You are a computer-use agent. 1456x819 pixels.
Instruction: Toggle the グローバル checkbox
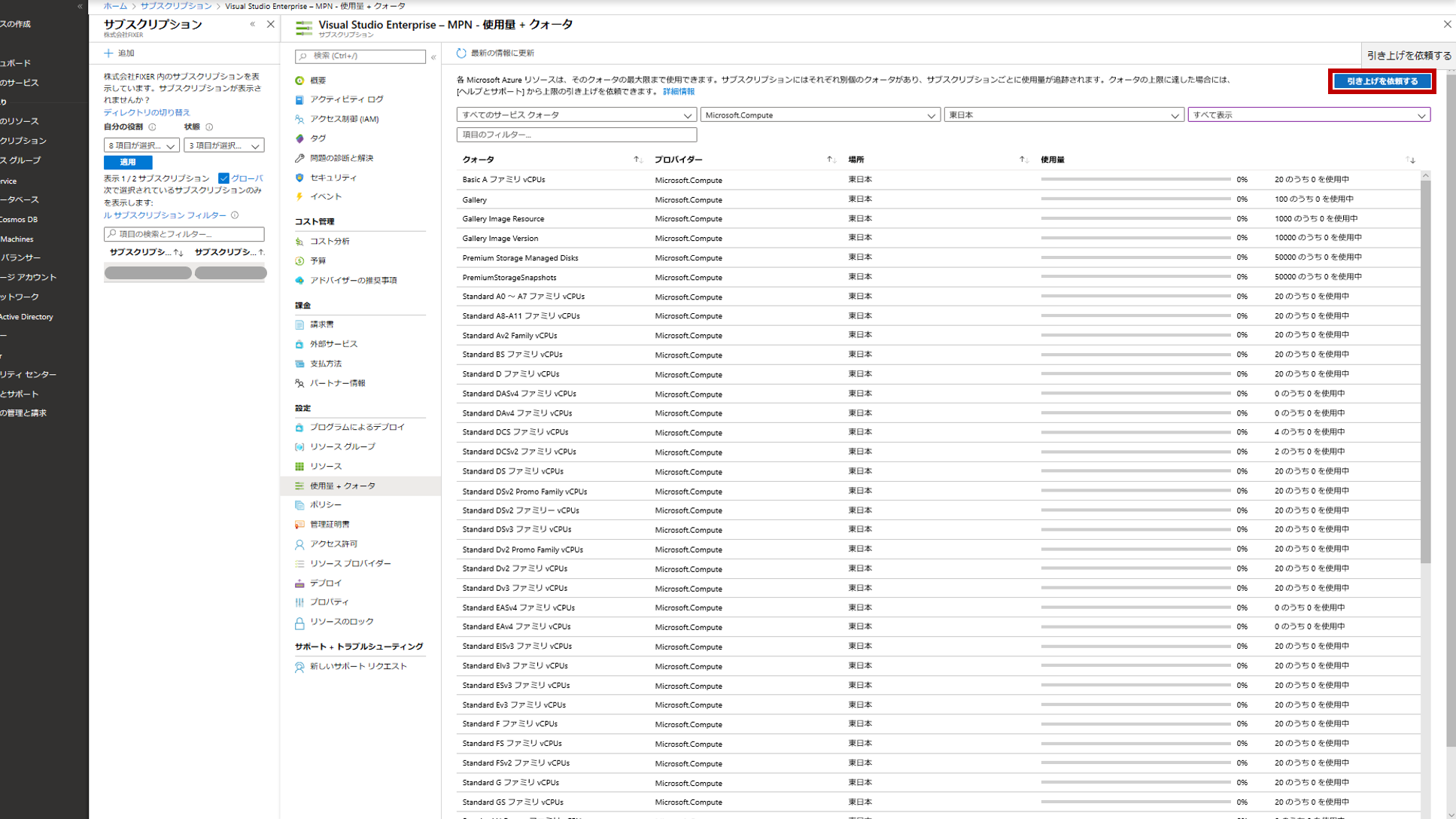click(223, 178)
